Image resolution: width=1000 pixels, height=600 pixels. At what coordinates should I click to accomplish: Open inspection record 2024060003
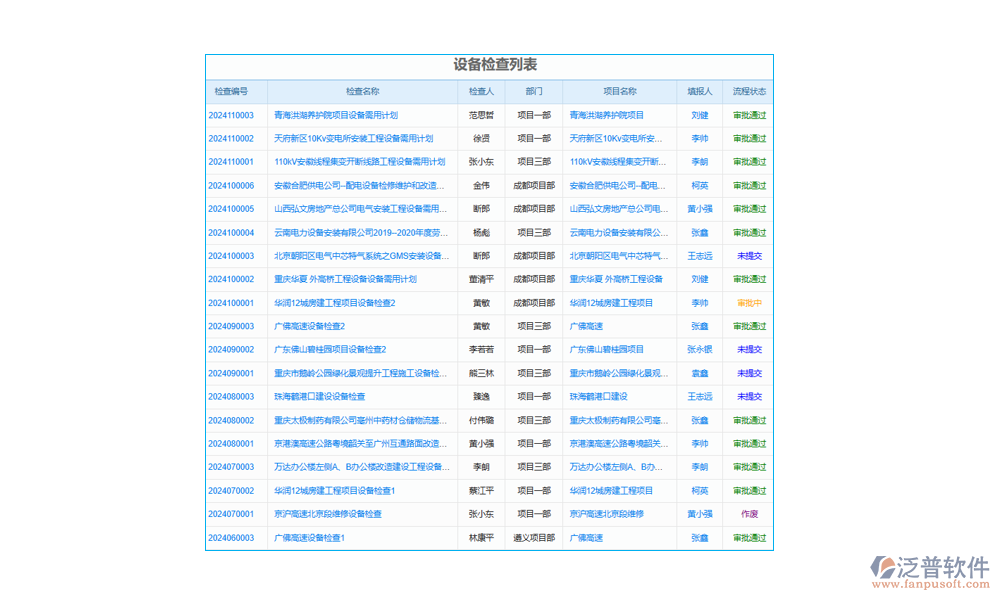click(231, 538)
